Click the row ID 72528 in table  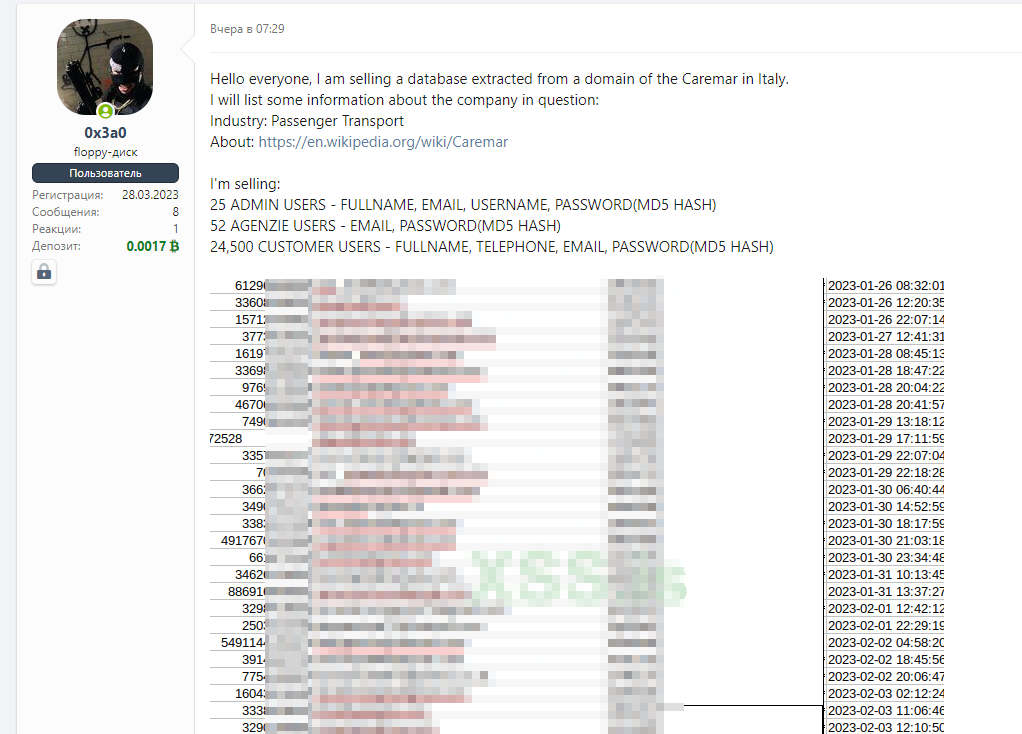pos(226,439)
